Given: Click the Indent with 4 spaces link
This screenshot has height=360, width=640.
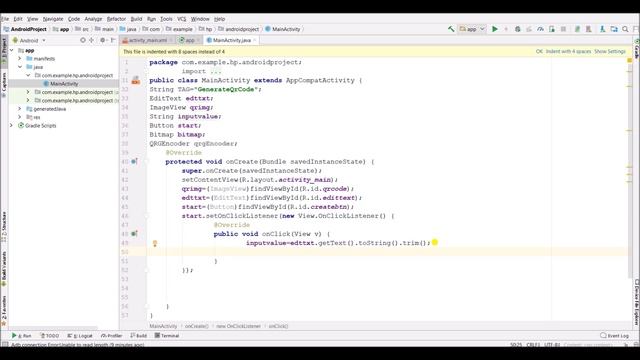Looking at the screenshot, I should click(569, 51).
